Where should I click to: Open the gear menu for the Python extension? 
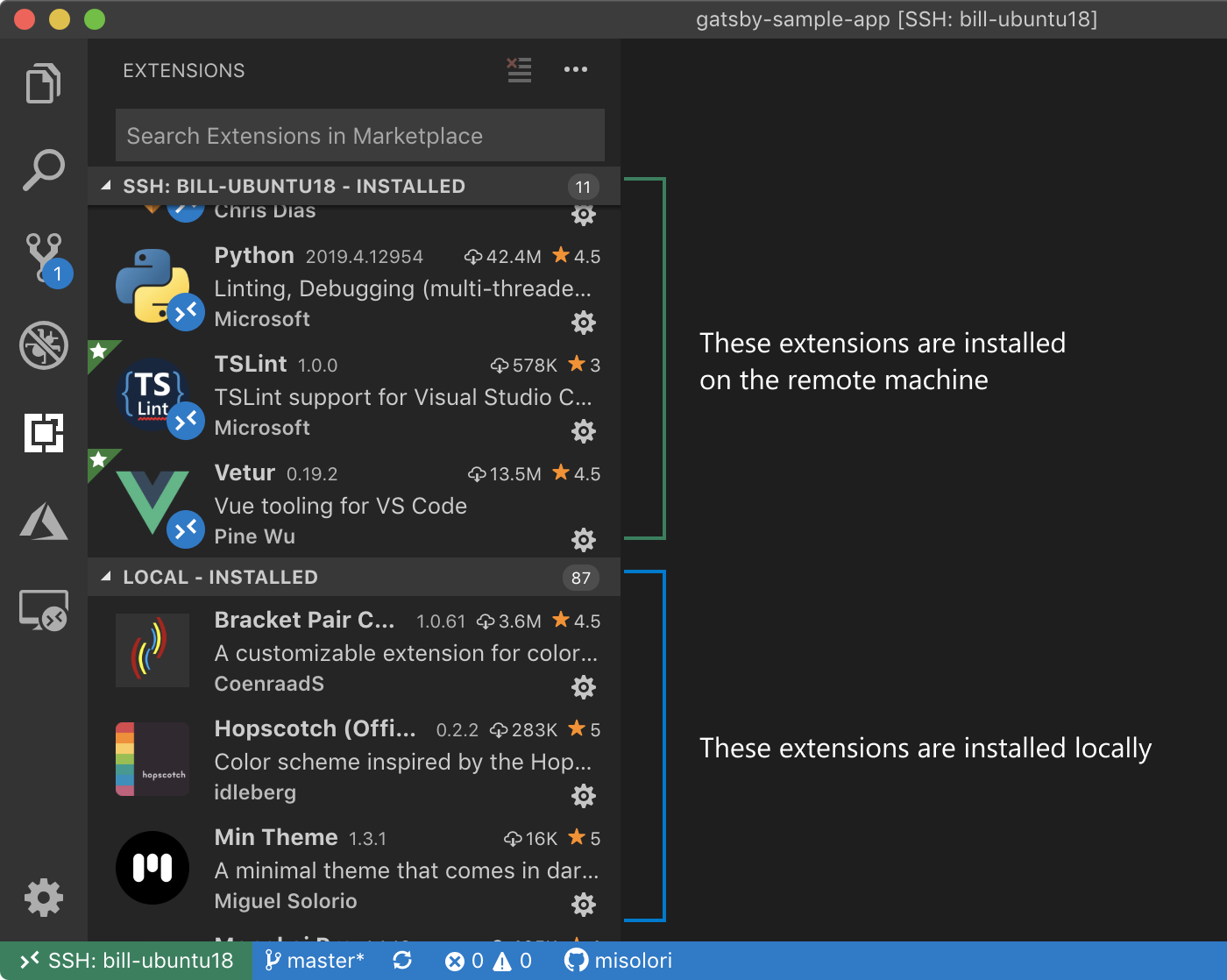584,323
